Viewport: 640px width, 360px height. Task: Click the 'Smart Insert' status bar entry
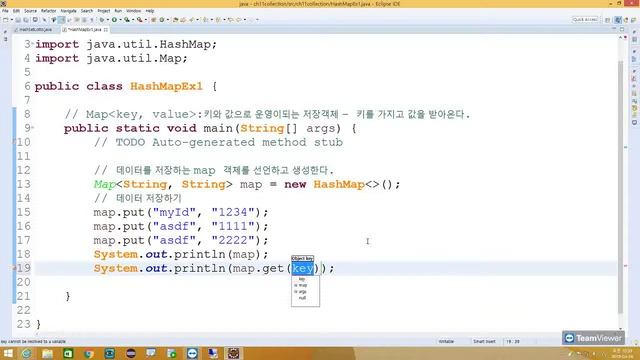tap(484, 341)
